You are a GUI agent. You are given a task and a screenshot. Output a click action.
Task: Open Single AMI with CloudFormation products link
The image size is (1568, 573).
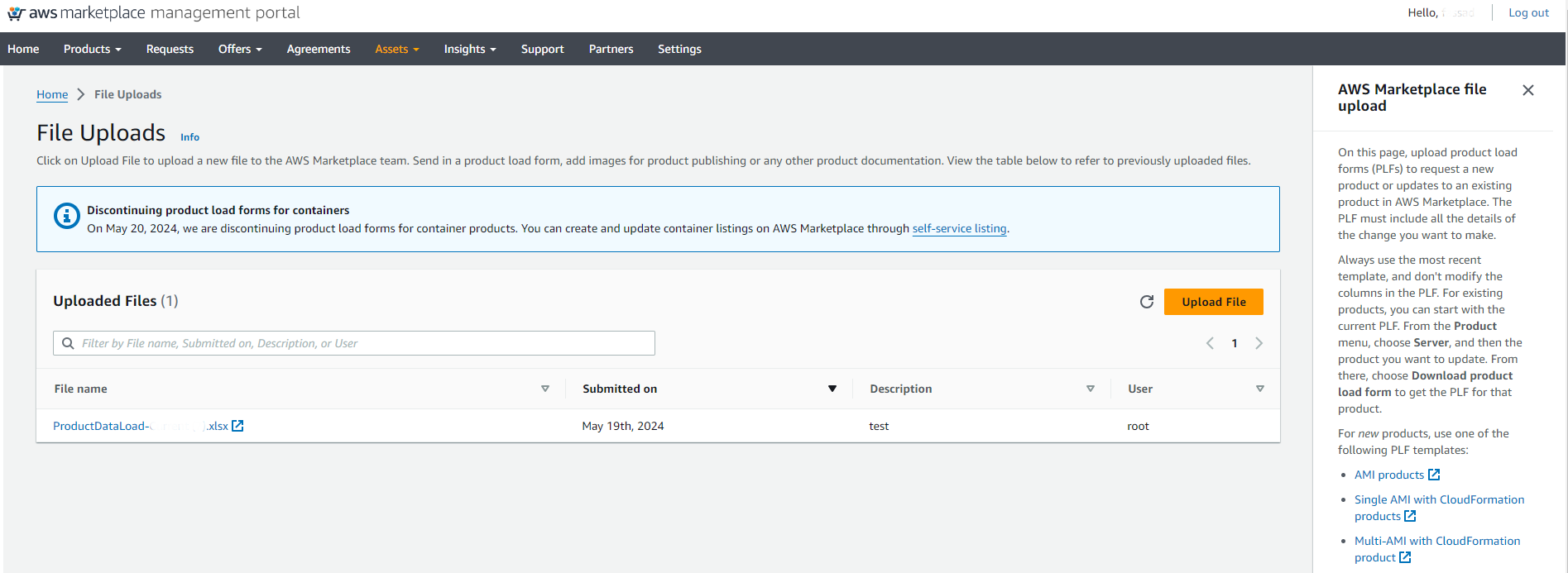(x=1440, y=508)
